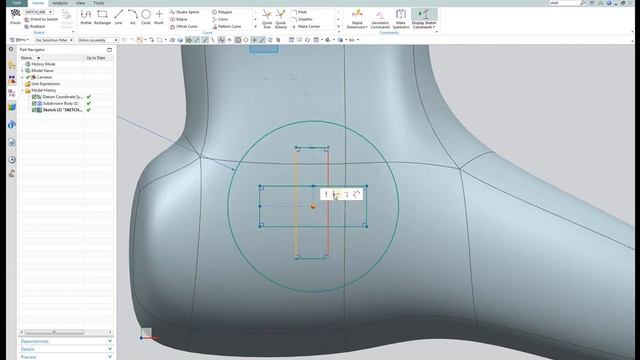Click Orient to Sketch

(x=41, y=20)
